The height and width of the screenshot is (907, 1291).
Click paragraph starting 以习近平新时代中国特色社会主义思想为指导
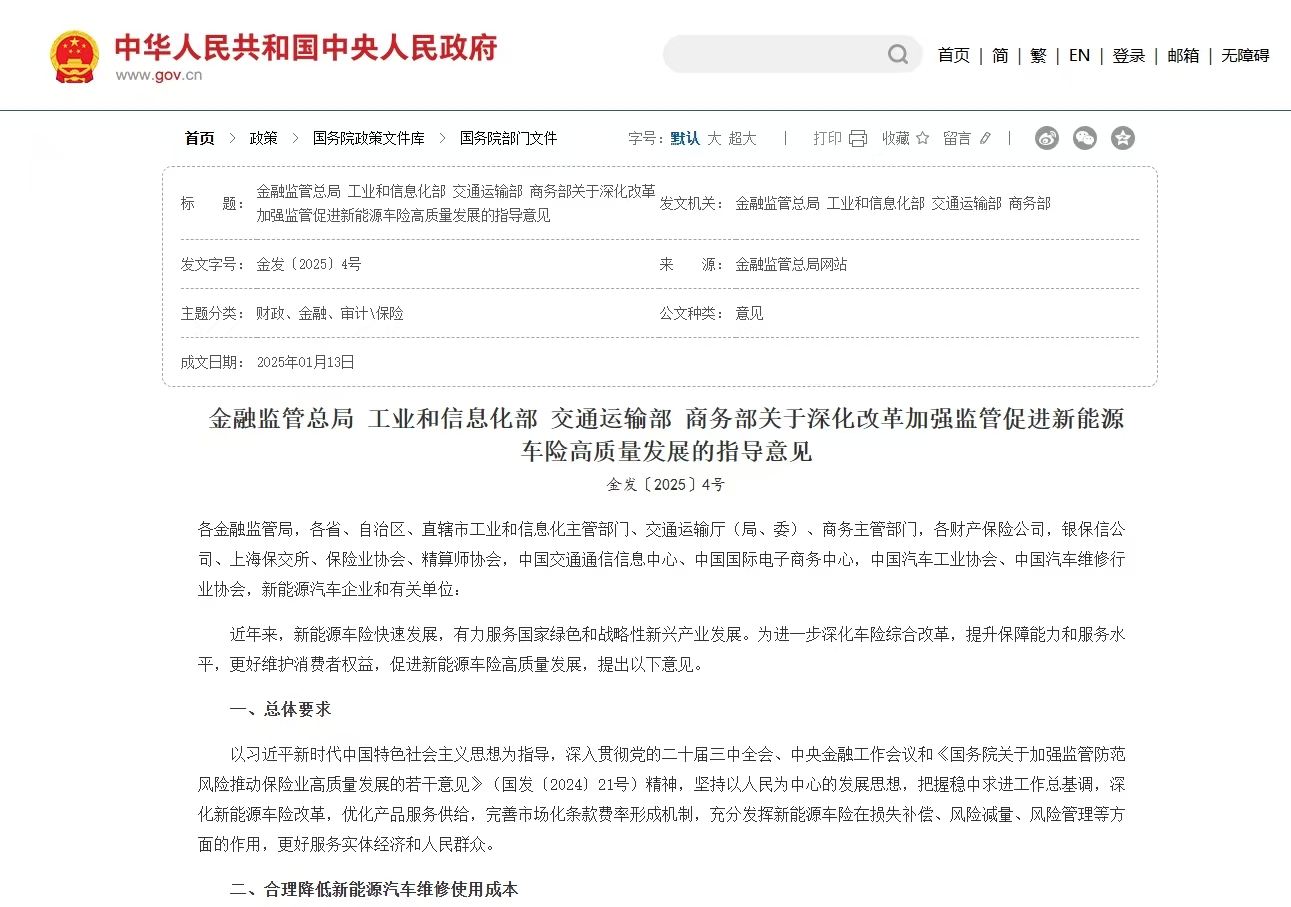662,799
